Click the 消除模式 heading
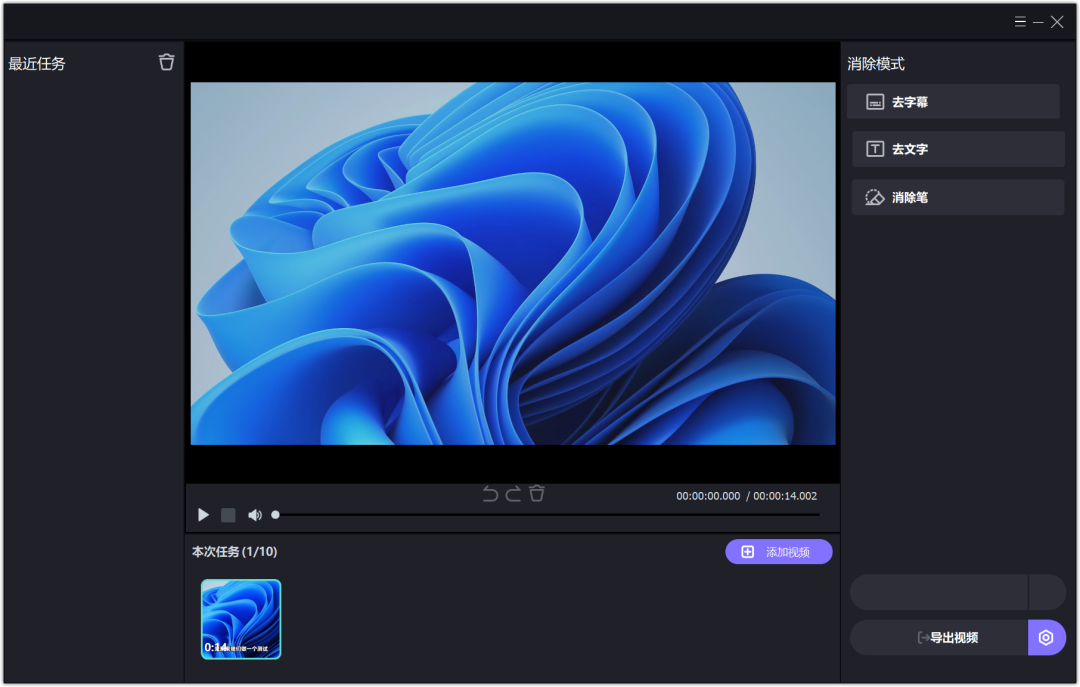1080x687 pixels. pos(876,63)
